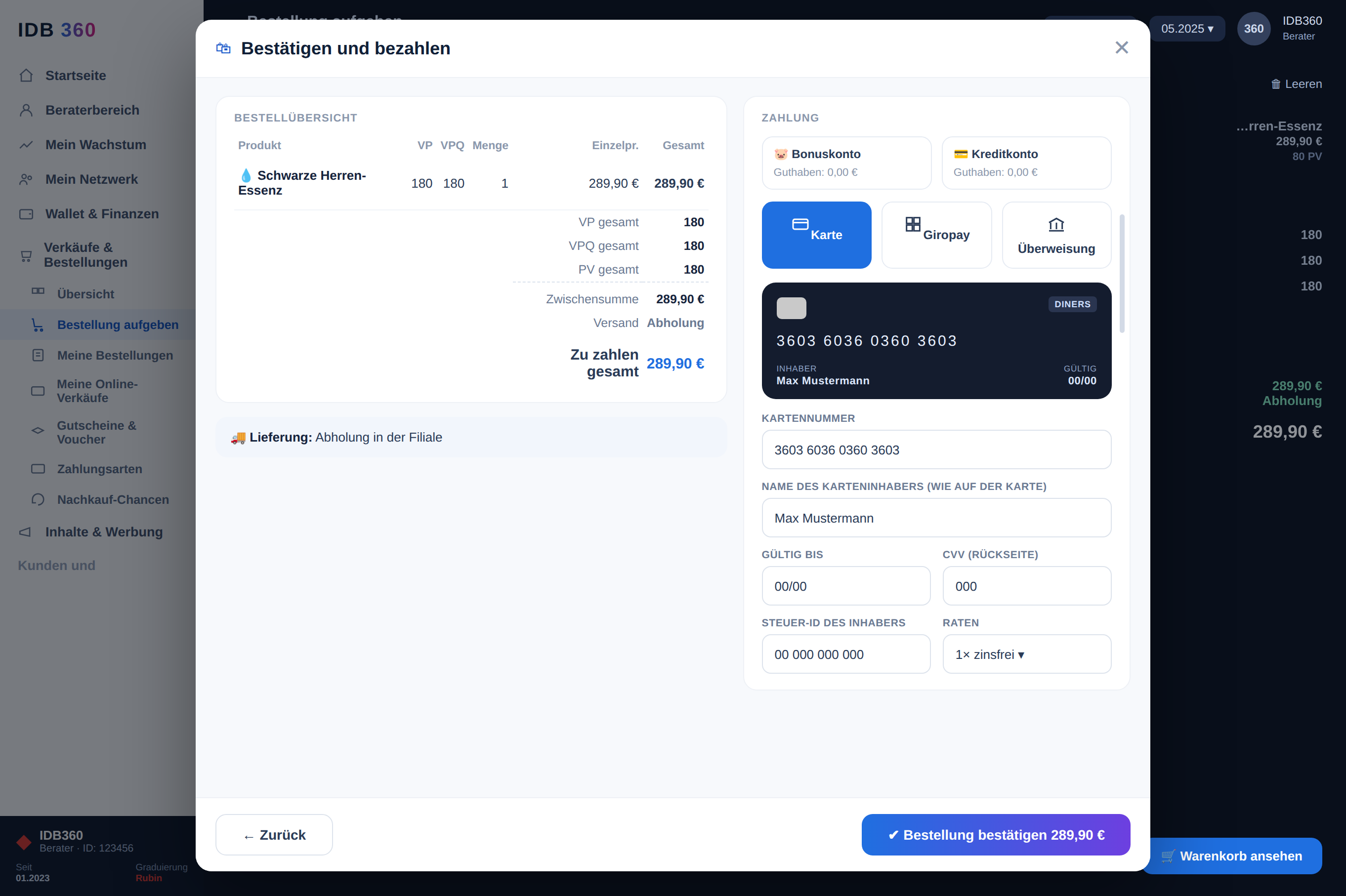Viewport: 1346px width, 896px height.
Task: Open the 05.2025 period dropdown
Action: pyautogui.click(x=1186, y=29)
